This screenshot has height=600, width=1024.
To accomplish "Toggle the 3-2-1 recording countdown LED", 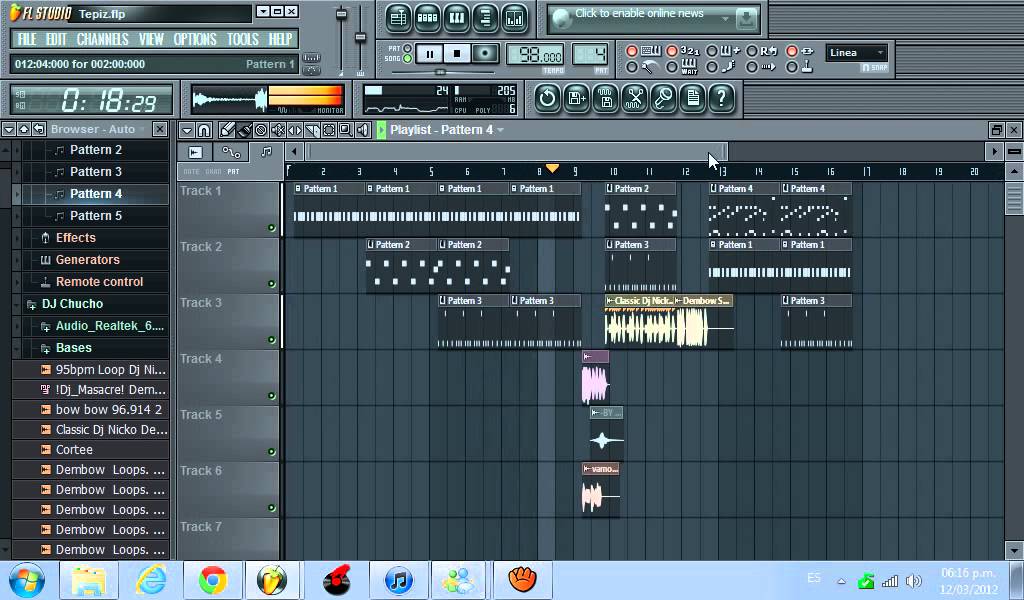I will [671, 51].
